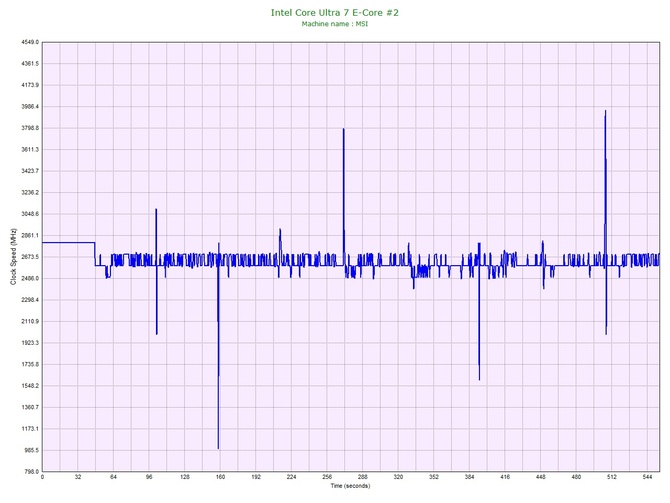
Task: Click the 256 time-axis label
Action: pyautogui.click(x=327, y=477)
